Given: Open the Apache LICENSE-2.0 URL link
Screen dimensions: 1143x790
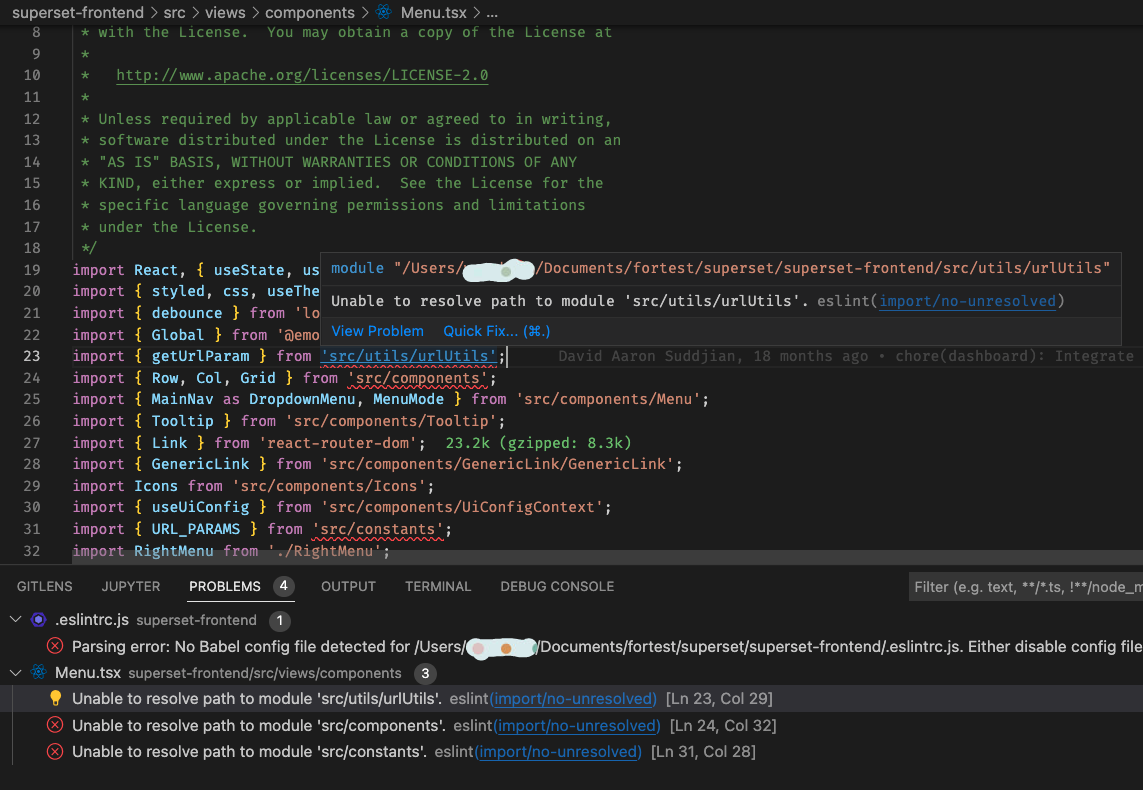Looking at the screenshot, I should pos(302,75).
